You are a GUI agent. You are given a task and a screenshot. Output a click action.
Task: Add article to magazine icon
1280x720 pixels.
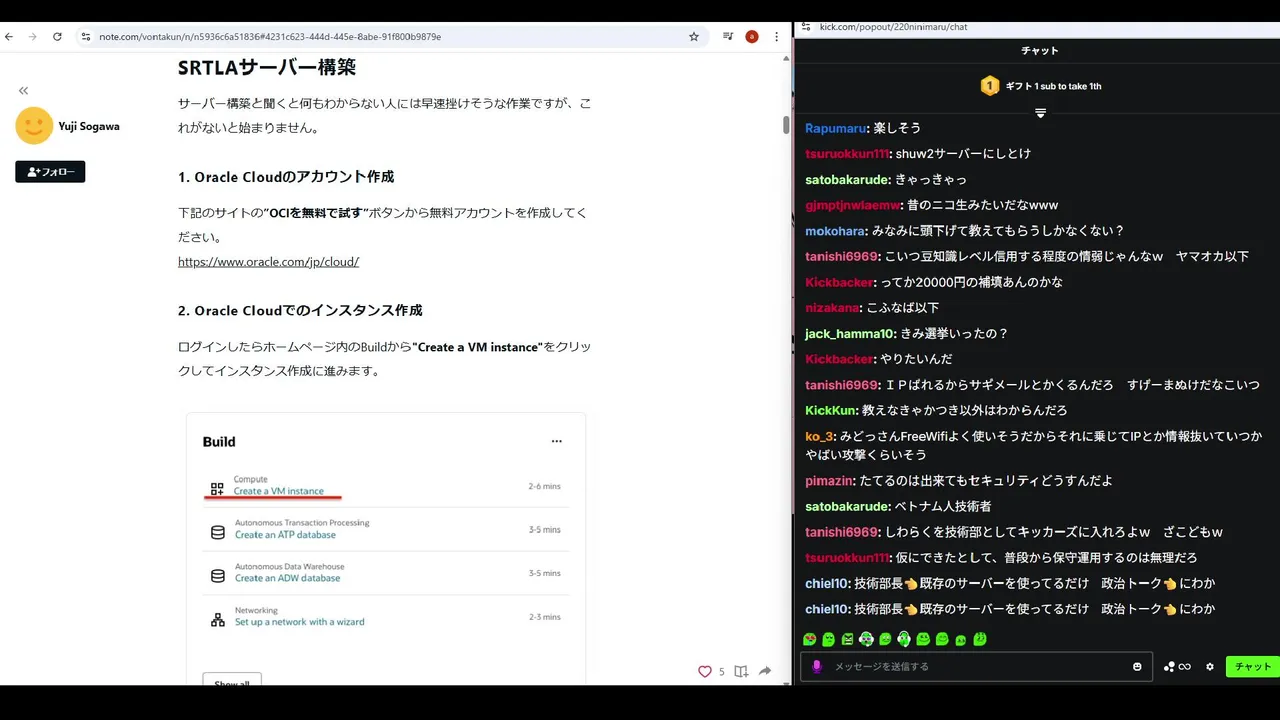tap(741, 671)
